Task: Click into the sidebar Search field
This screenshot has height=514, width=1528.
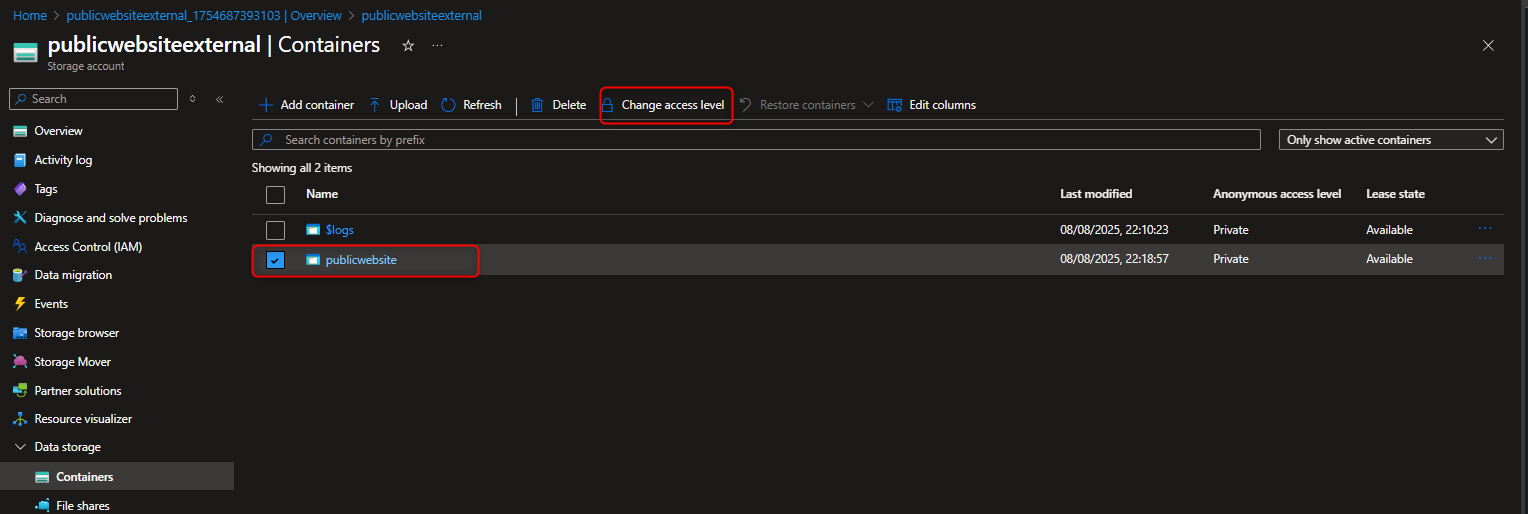Action: (93, 99)
